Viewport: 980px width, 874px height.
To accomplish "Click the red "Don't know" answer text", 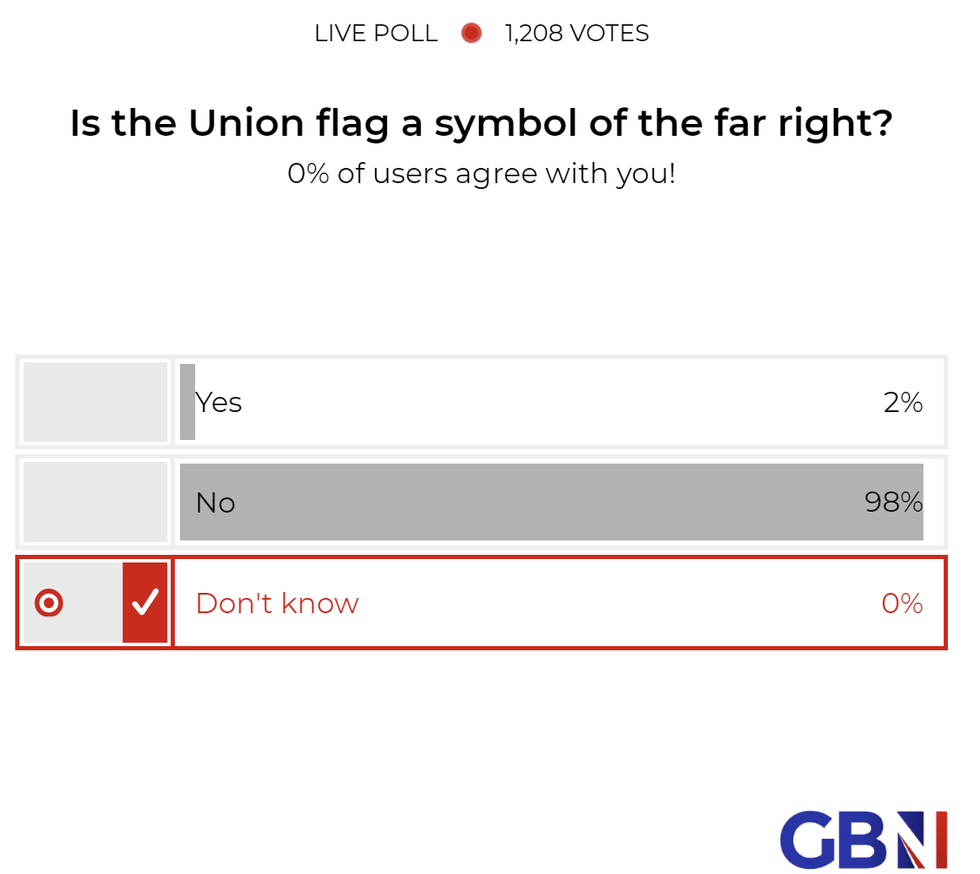I will click(277, 603).
